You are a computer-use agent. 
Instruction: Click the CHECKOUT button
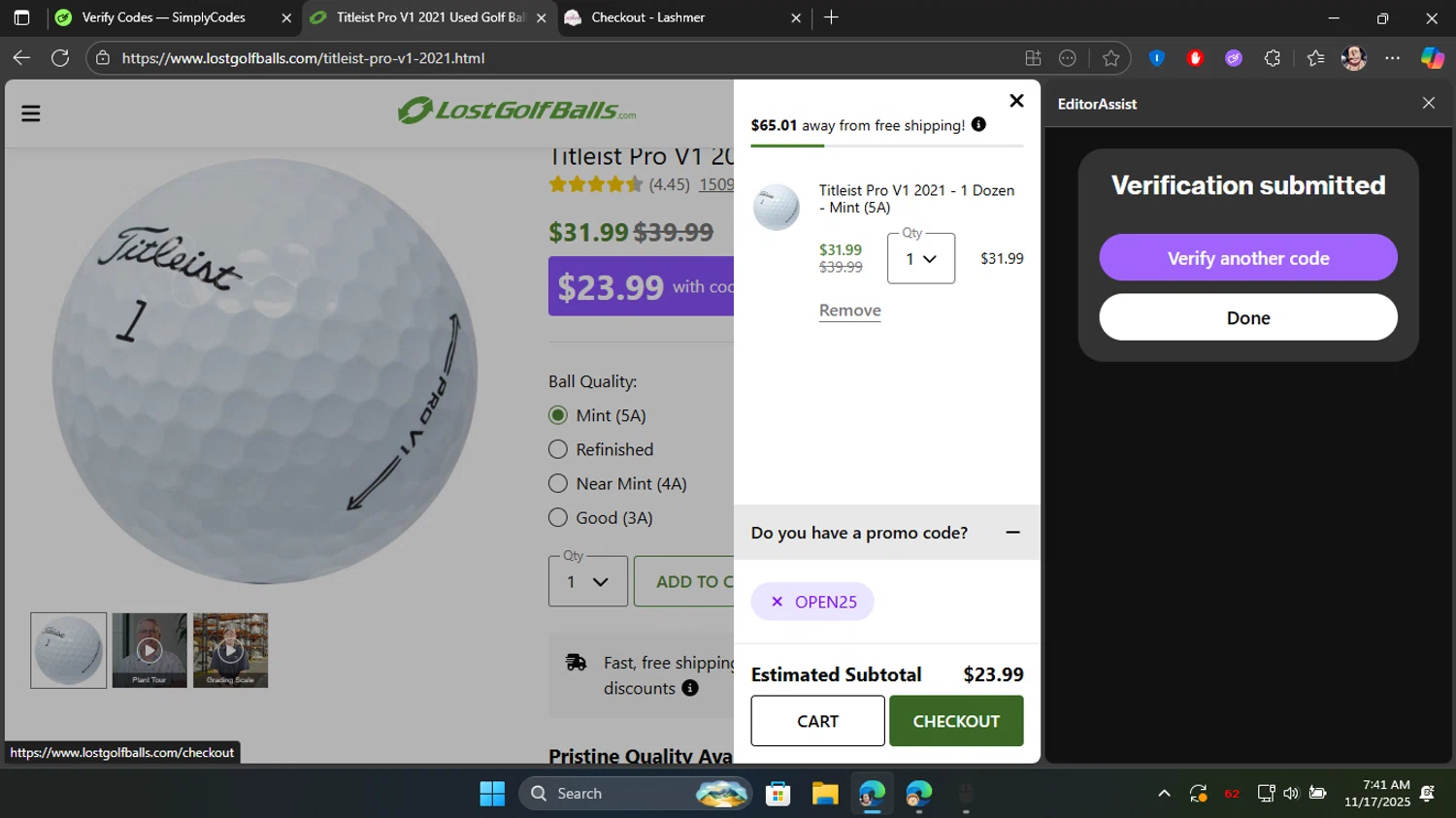click(x=956, y=721)
